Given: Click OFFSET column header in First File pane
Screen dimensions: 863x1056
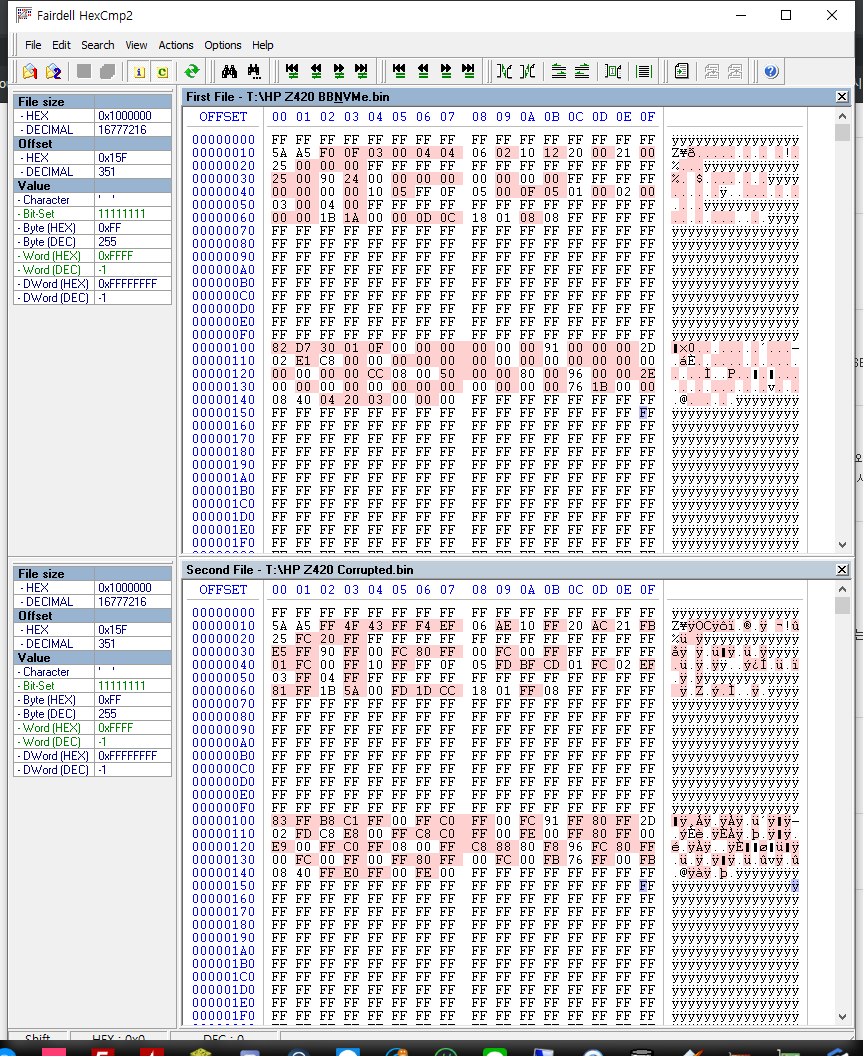Looking at the screenshot, I should [223, 117].
